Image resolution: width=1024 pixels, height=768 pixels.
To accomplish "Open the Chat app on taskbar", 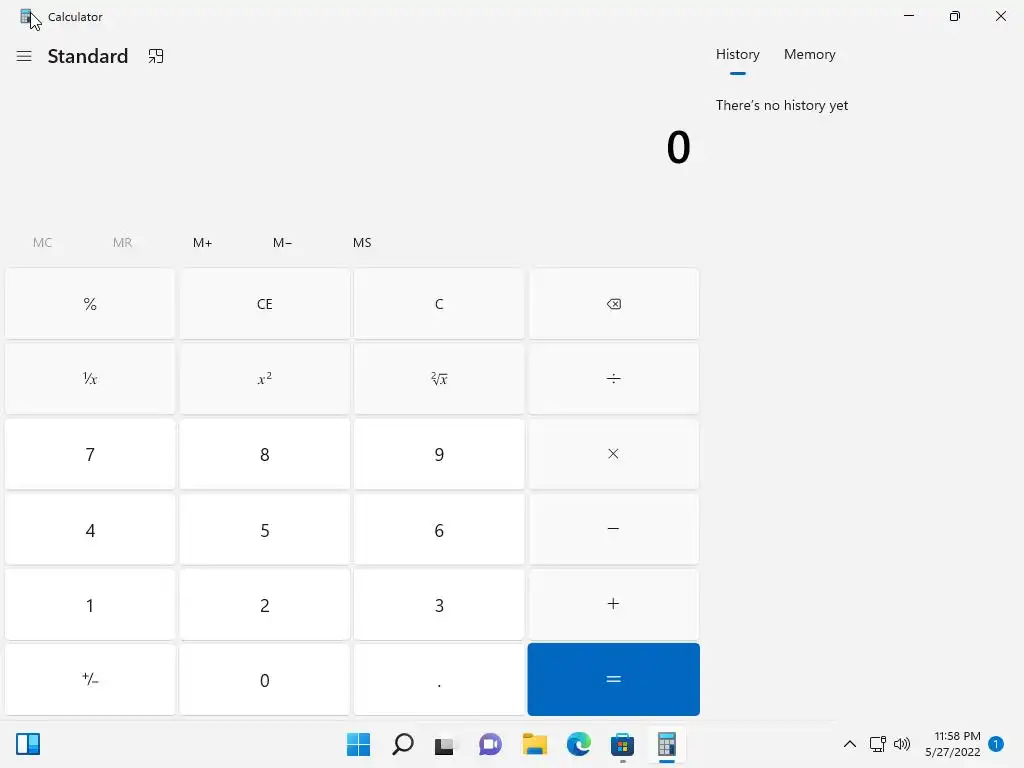I will [490, 744].
